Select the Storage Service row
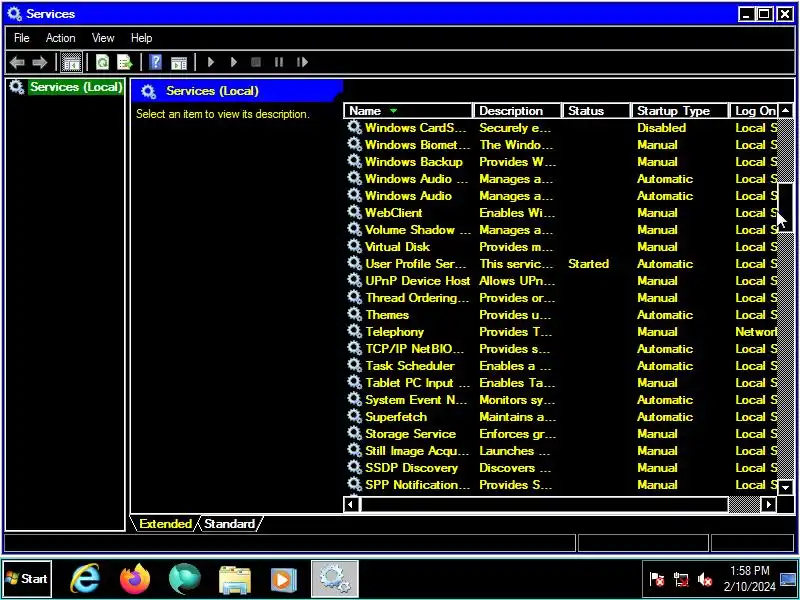The image size is (800, 600). coord(561,434)
